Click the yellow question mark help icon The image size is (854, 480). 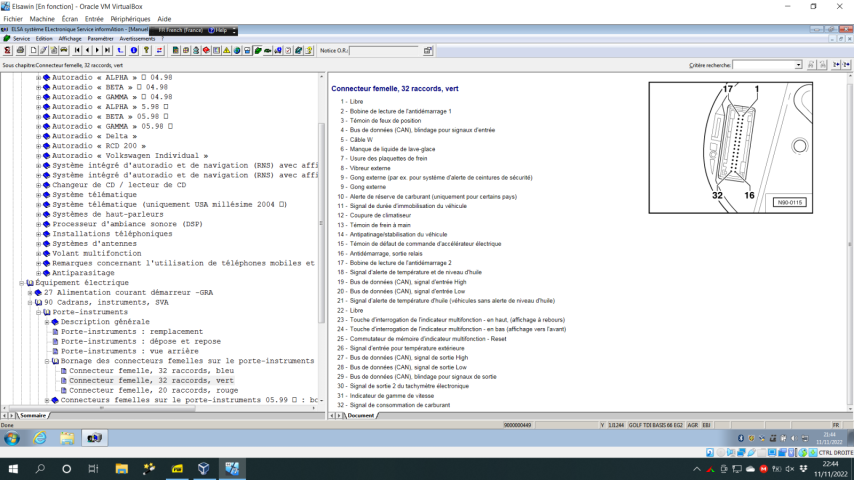147,50
